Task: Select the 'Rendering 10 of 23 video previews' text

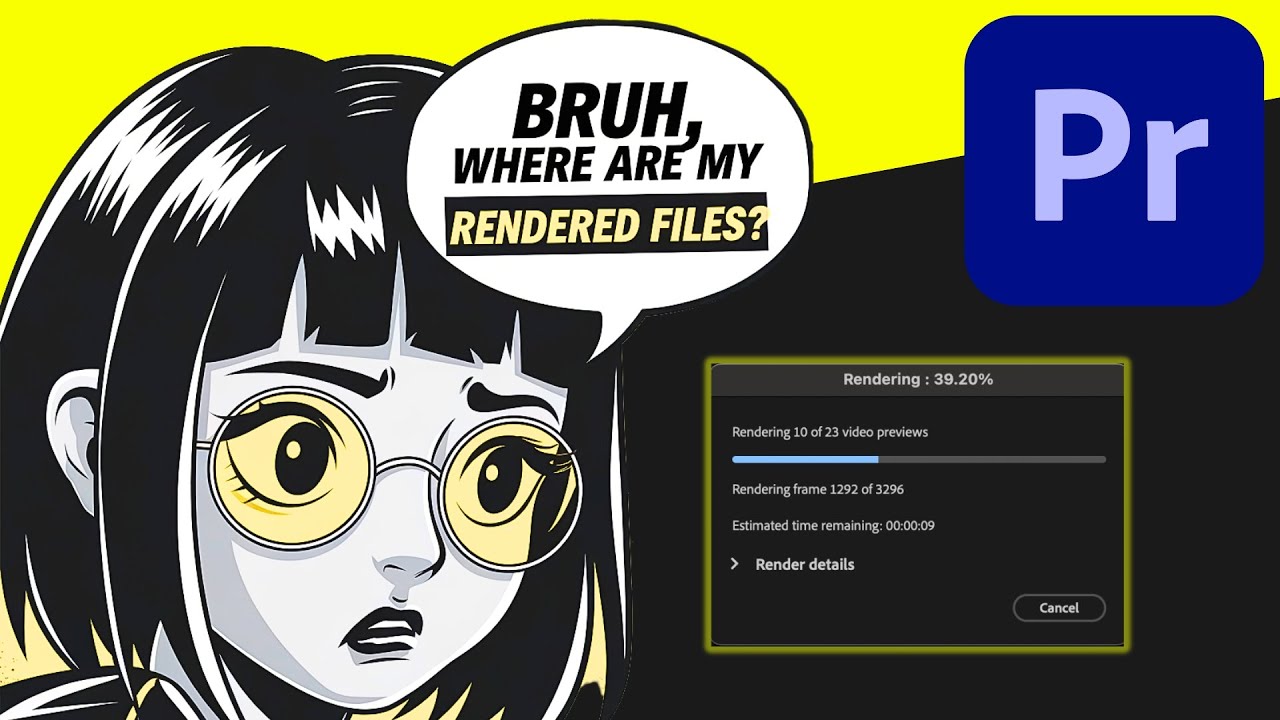Action: [830, 432]
